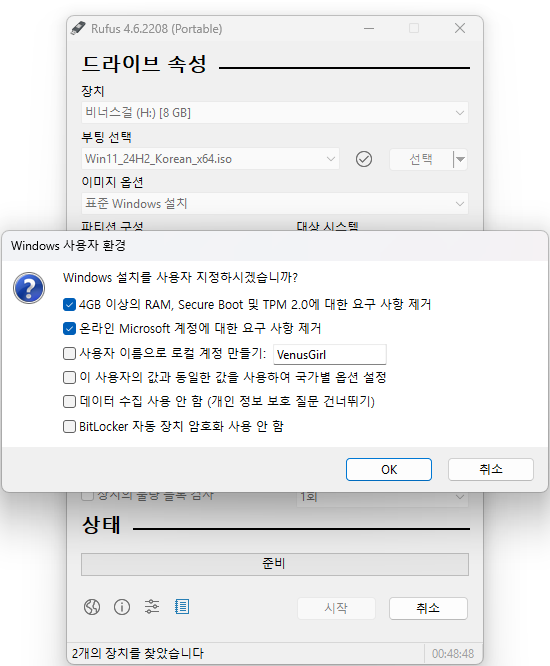
Task: Close the Rufus window
Action: click(x=460, y=28)
